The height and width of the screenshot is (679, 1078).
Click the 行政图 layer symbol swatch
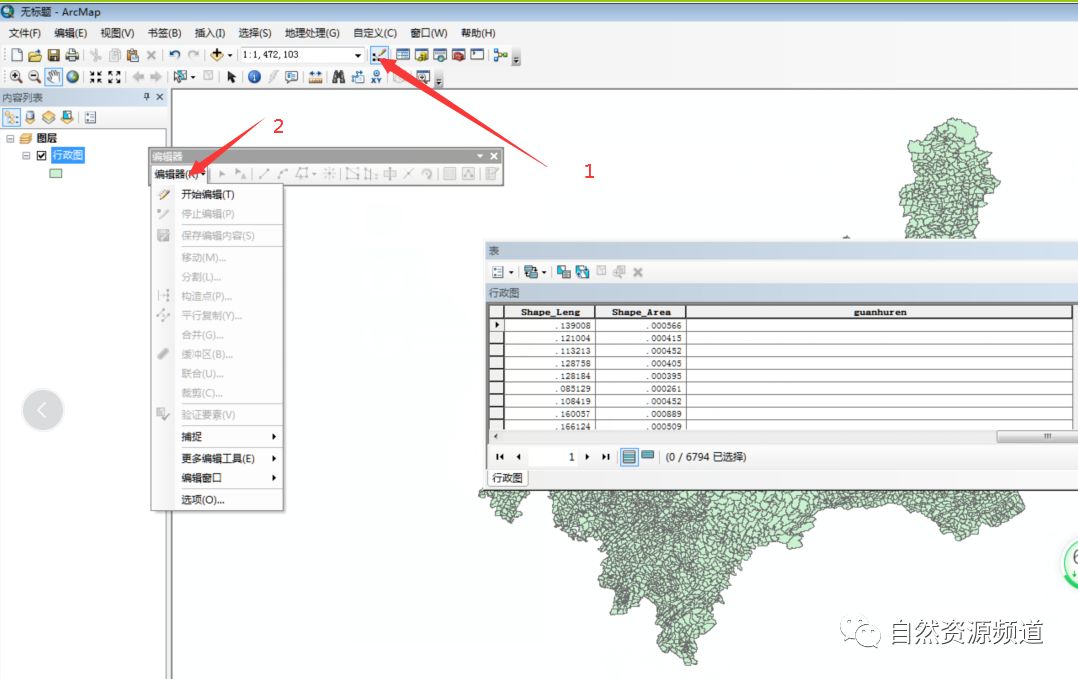[56, 173]
